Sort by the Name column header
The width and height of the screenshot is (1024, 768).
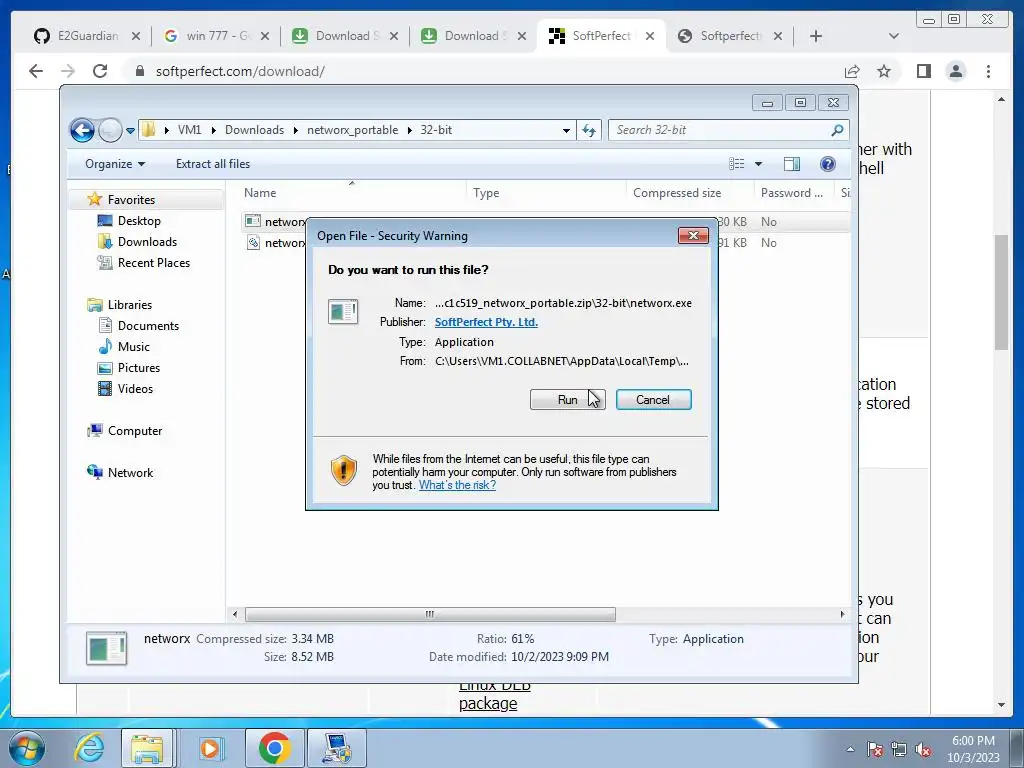point(260,193)
